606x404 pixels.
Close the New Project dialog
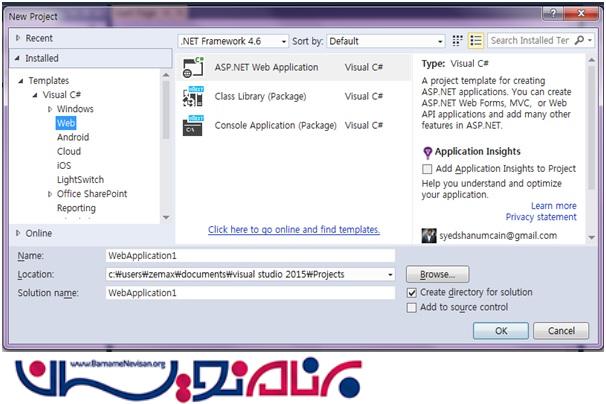click(x=581, y=14)
